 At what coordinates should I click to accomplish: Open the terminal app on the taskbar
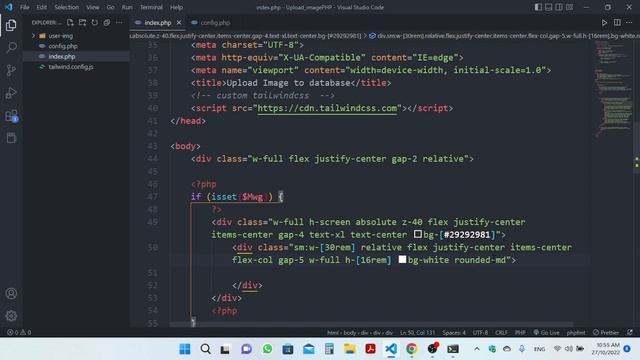[453, 349]
